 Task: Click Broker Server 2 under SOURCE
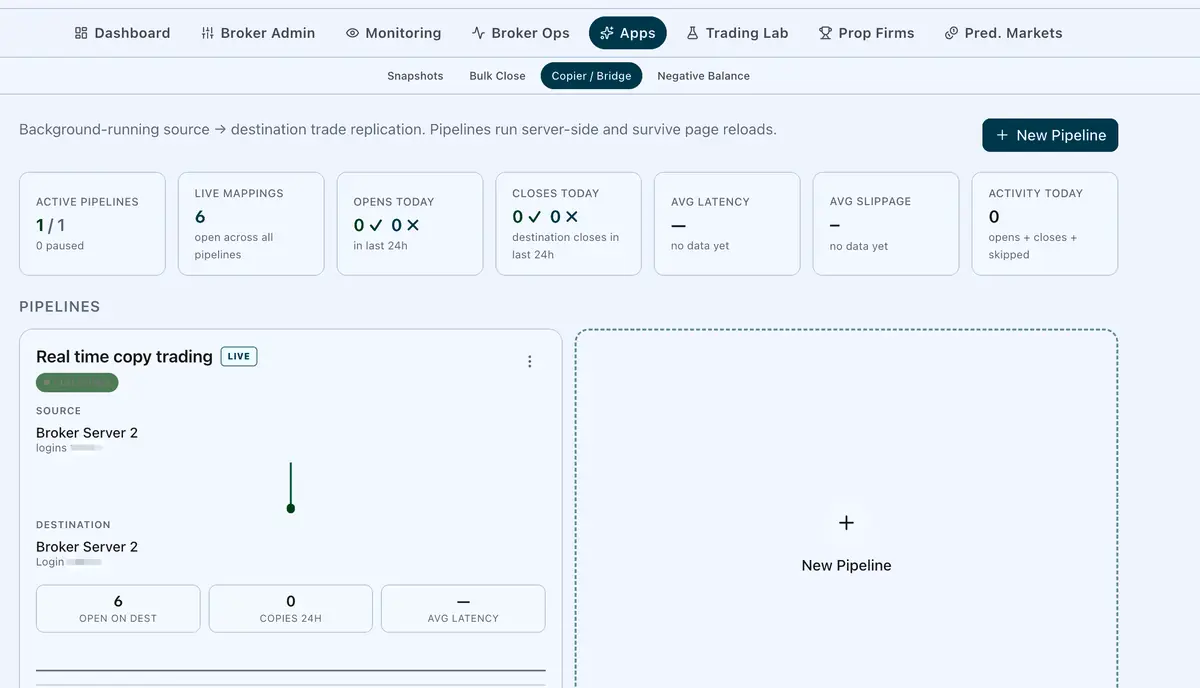[87, 433]
